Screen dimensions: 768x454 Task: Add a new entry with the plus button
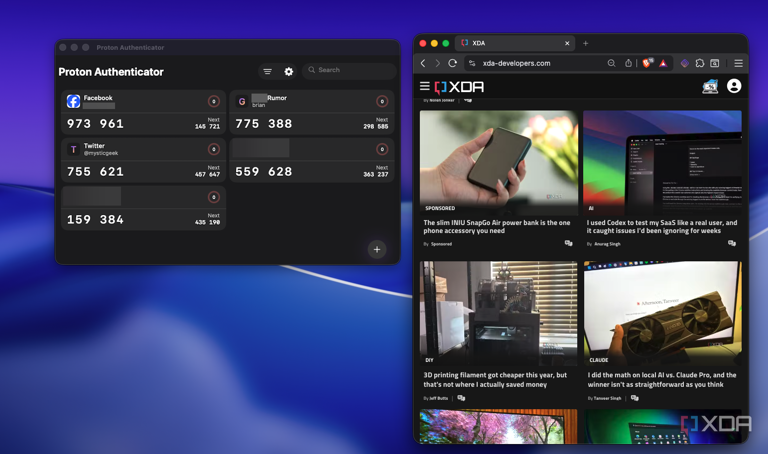click(377, 249)
